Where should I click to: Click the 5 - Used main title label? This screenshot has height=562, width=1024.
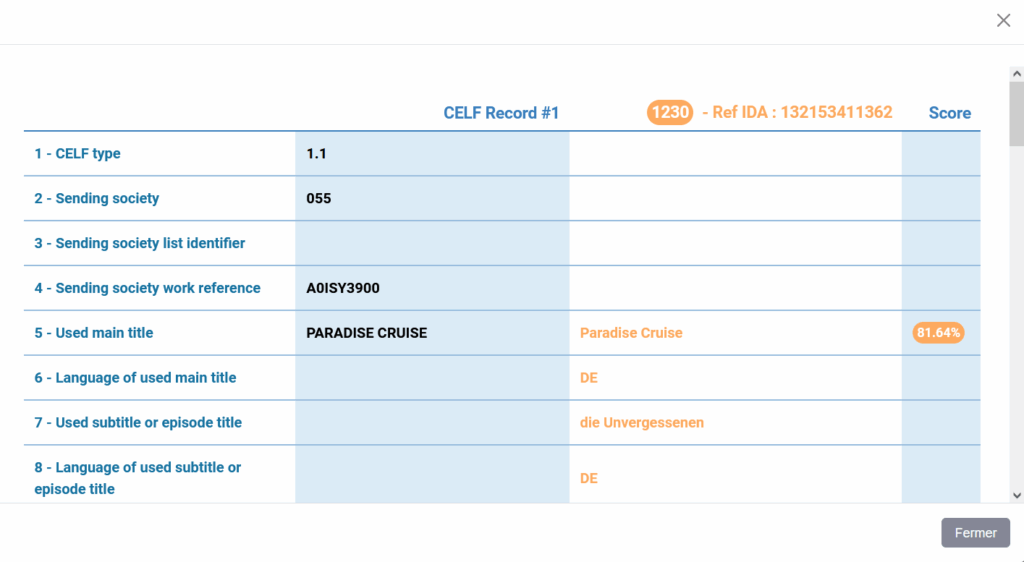pos(93,333)
